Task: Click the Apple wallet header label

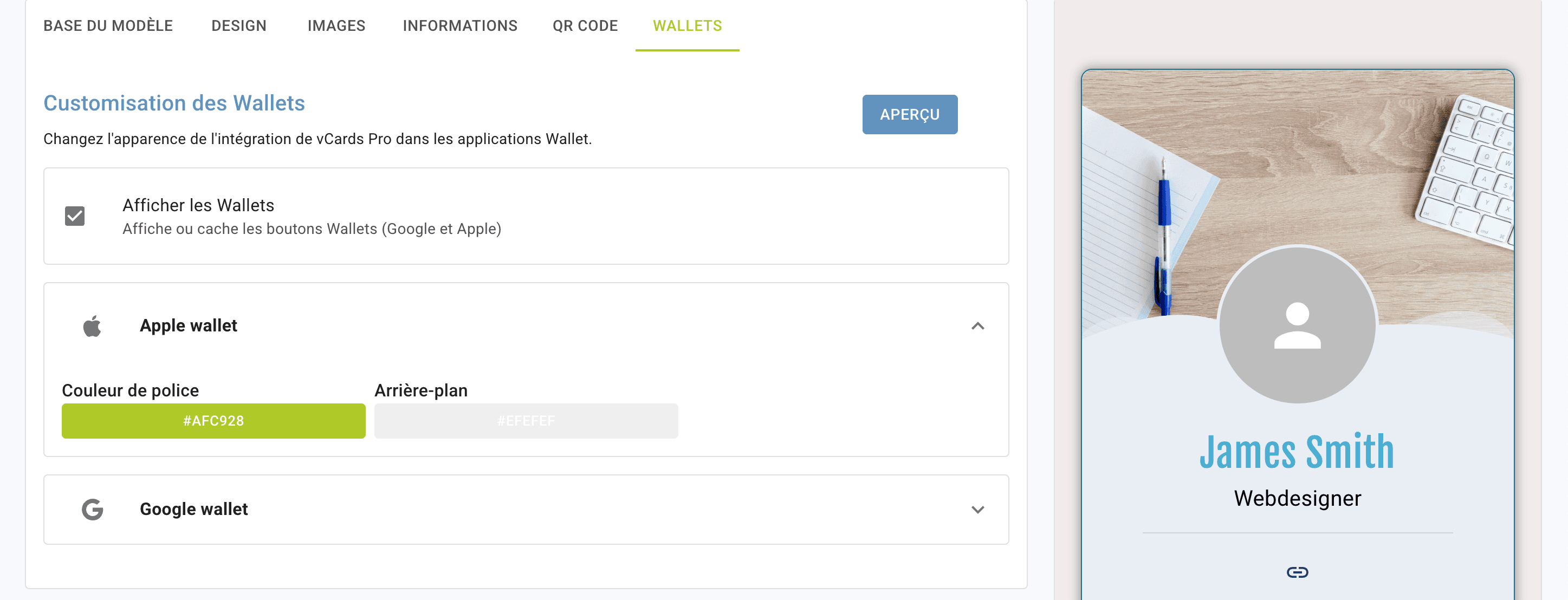Action: (x=188, y=326)
